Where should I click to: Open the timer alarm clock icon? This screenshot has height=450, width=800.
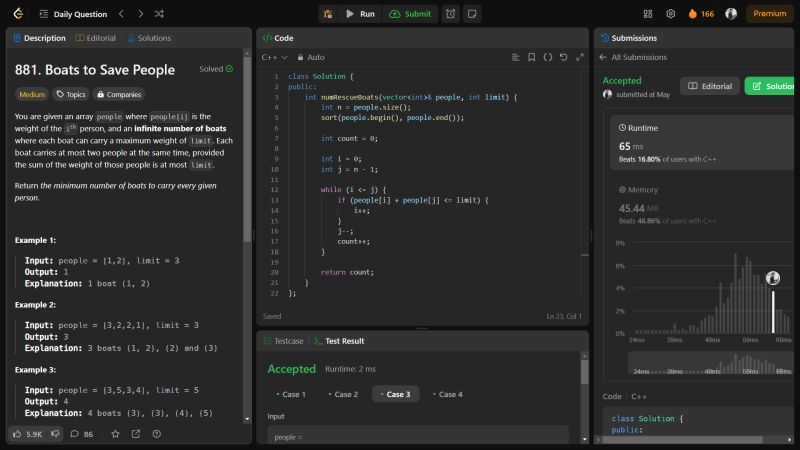coord(451,14)
